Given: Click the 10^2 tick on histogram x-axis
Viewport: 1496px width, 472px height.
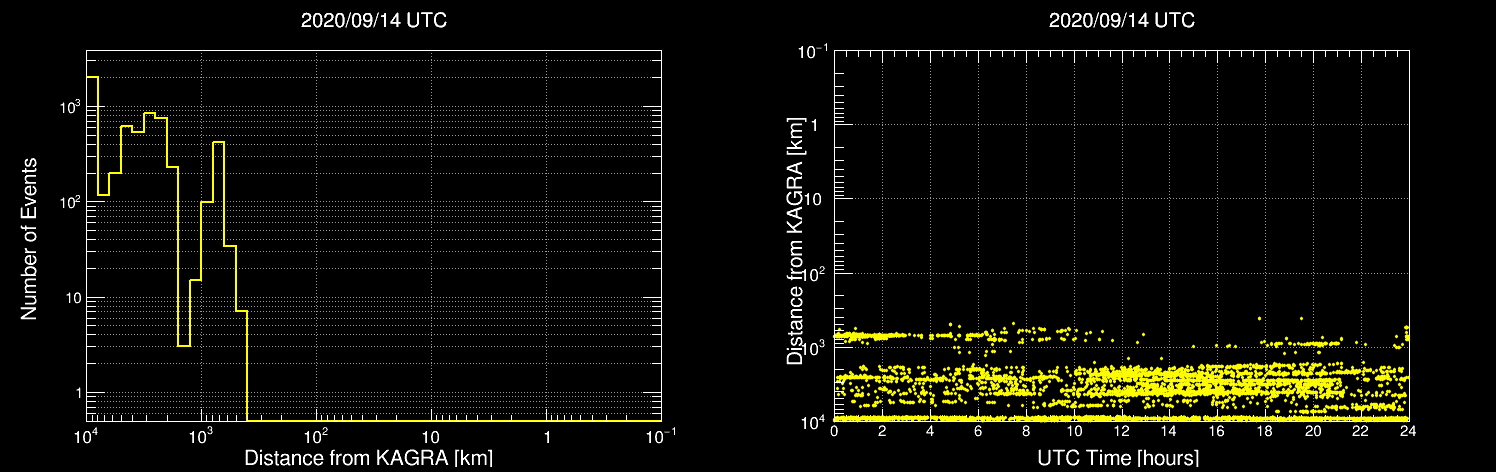Looking at the screenshot, I should click(x=316, y=436).
